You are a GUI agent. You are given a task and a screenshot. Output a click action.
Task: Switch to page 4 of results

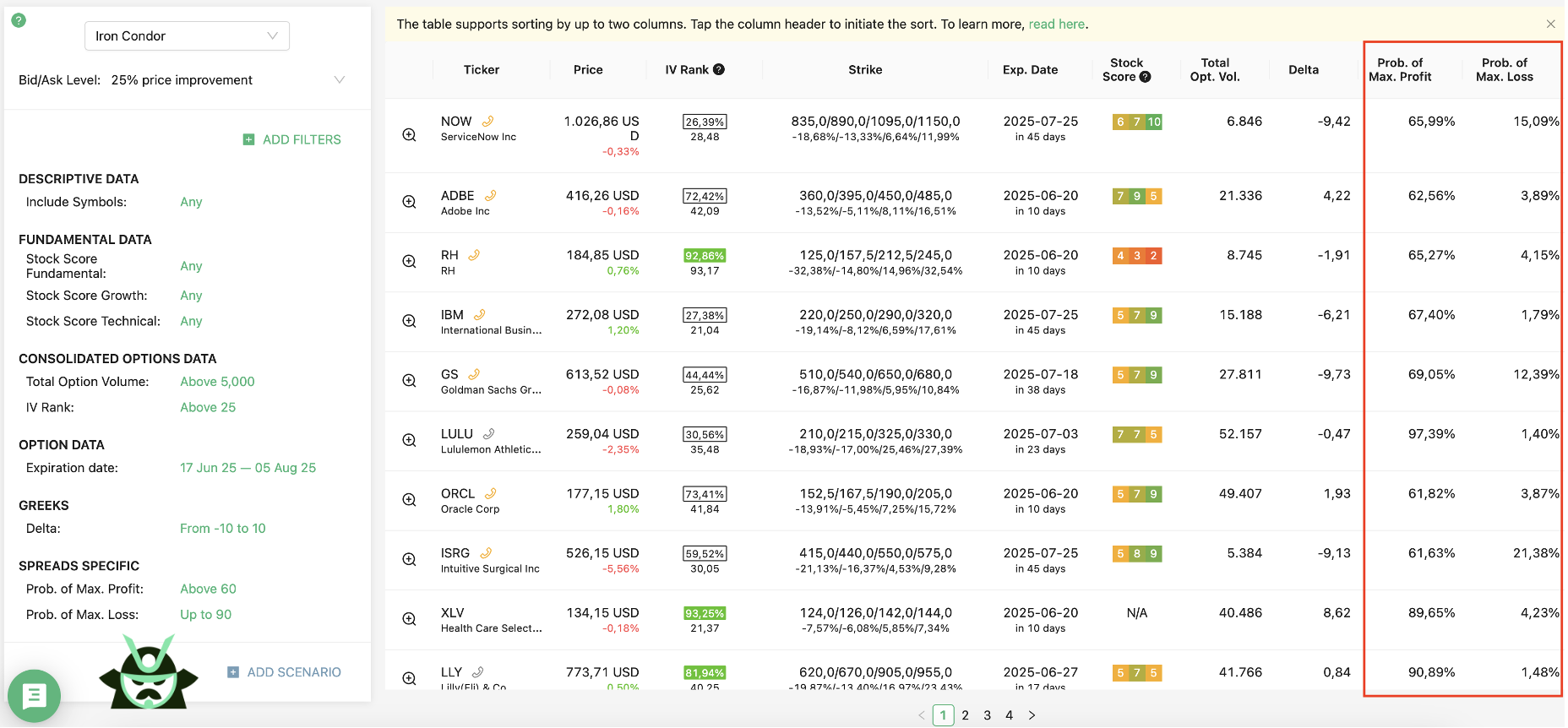tap(1009, 715)
